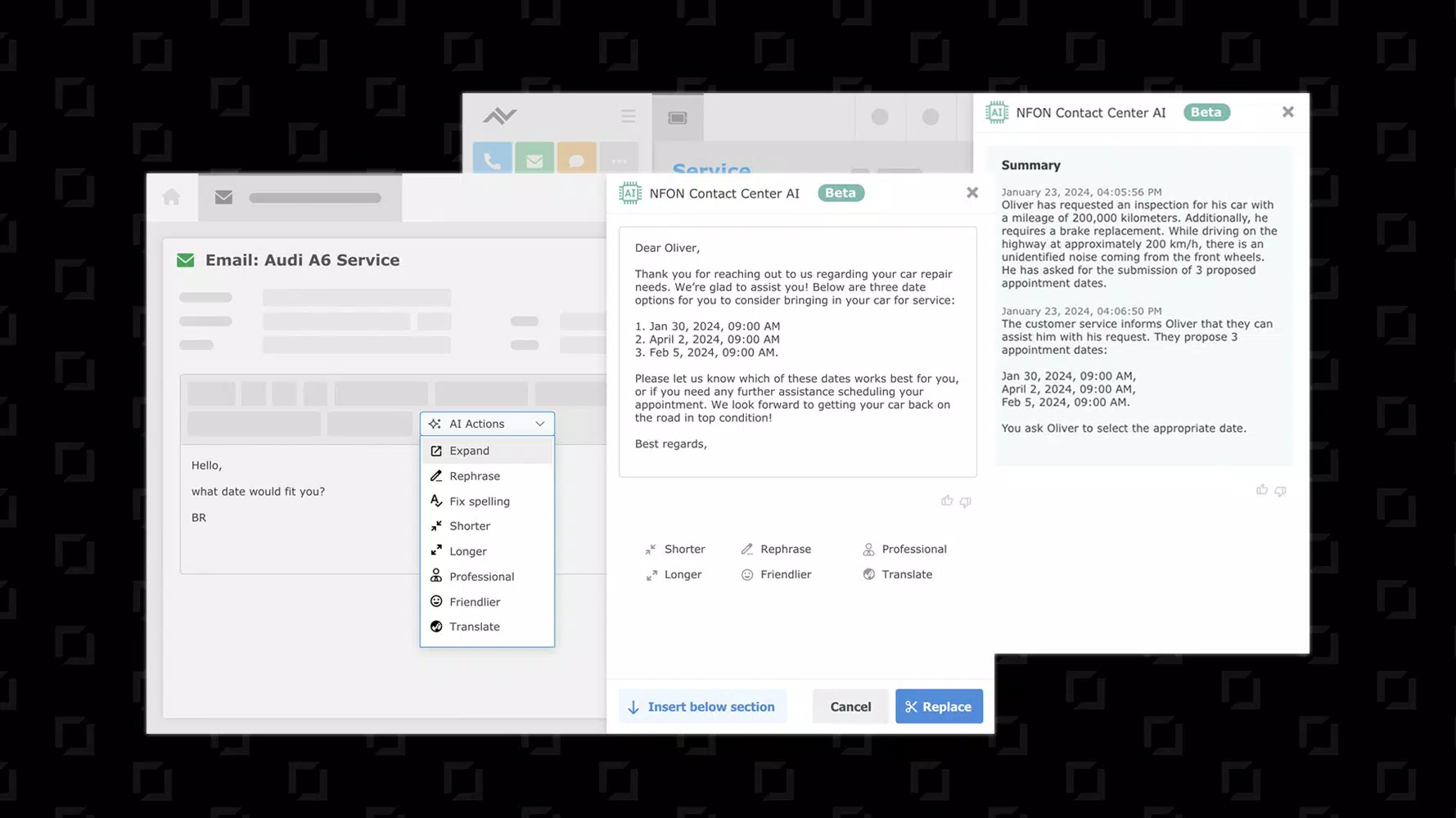Close the Summary AI panel
The height and width of the screenshot is (818, 1456).
click(x=1288, y=112)
